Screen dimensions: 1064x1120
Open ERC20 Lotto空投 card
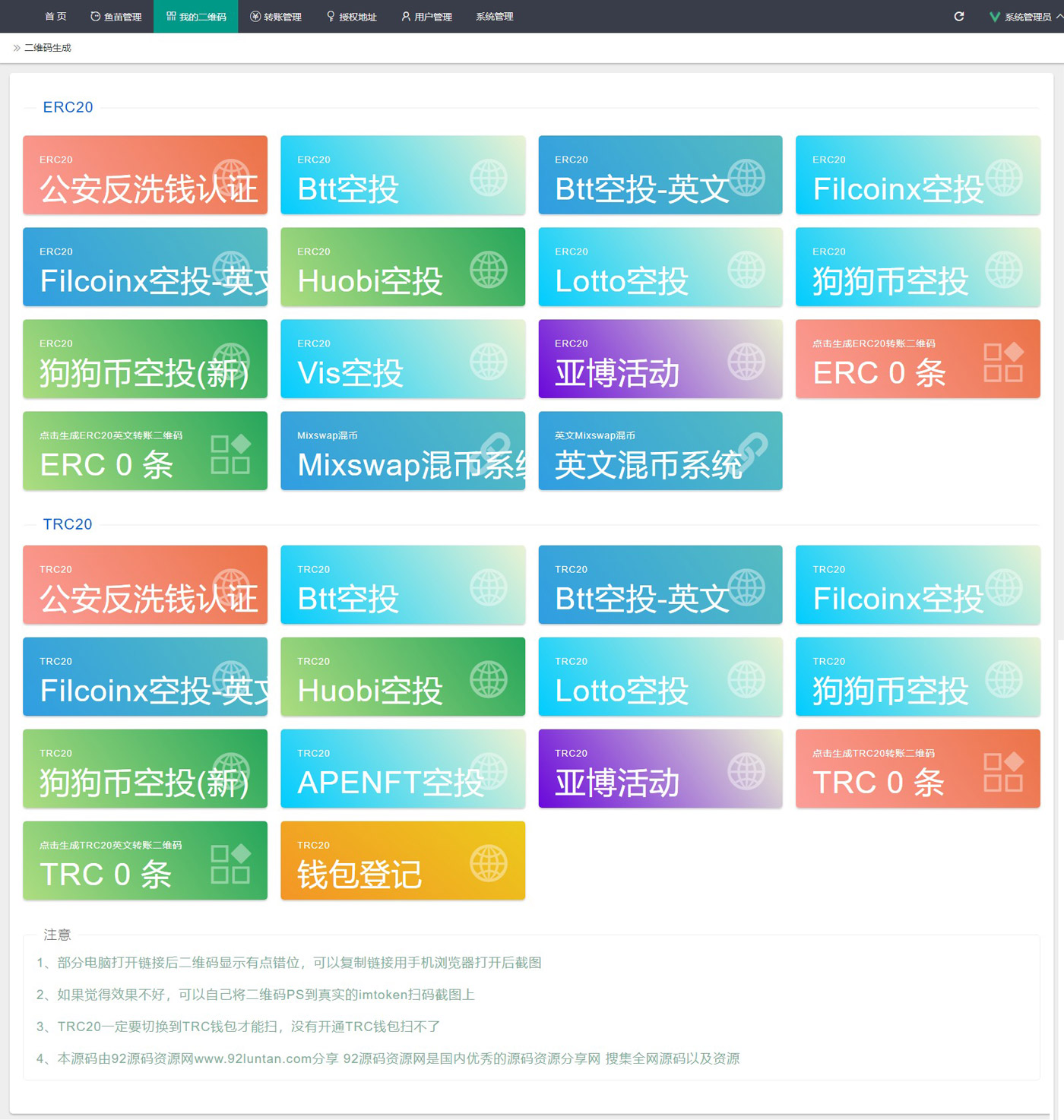tap(660, 267)
